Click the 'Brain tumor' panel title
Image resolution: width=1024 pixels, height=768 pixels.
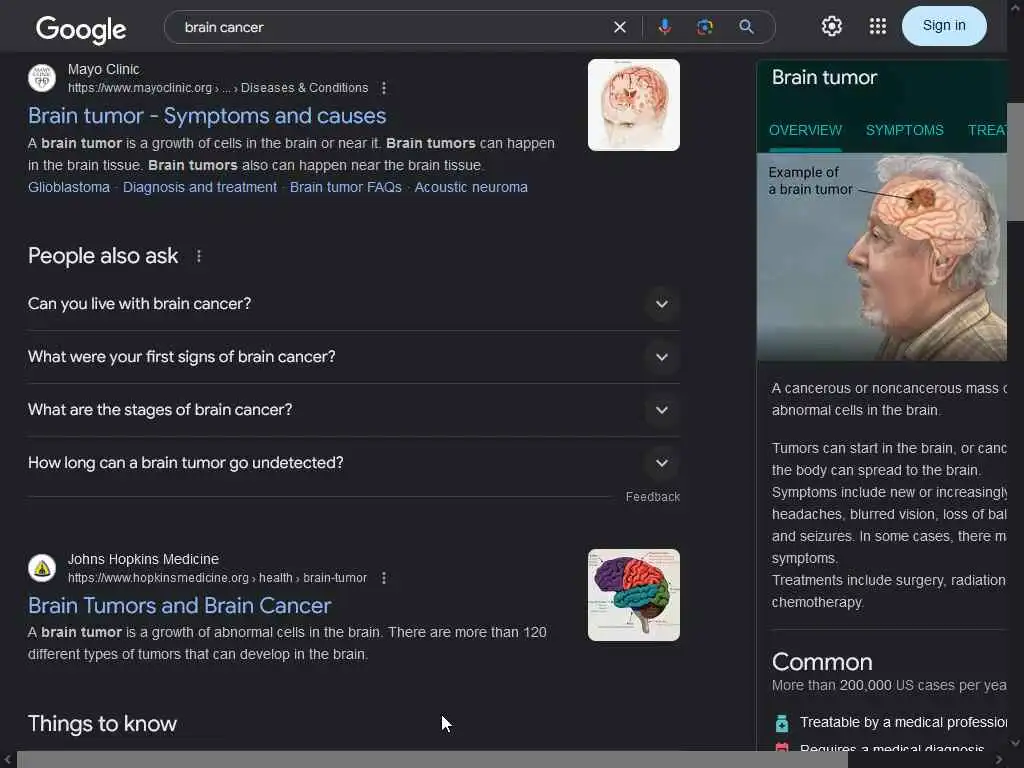[x=824, y=78]
